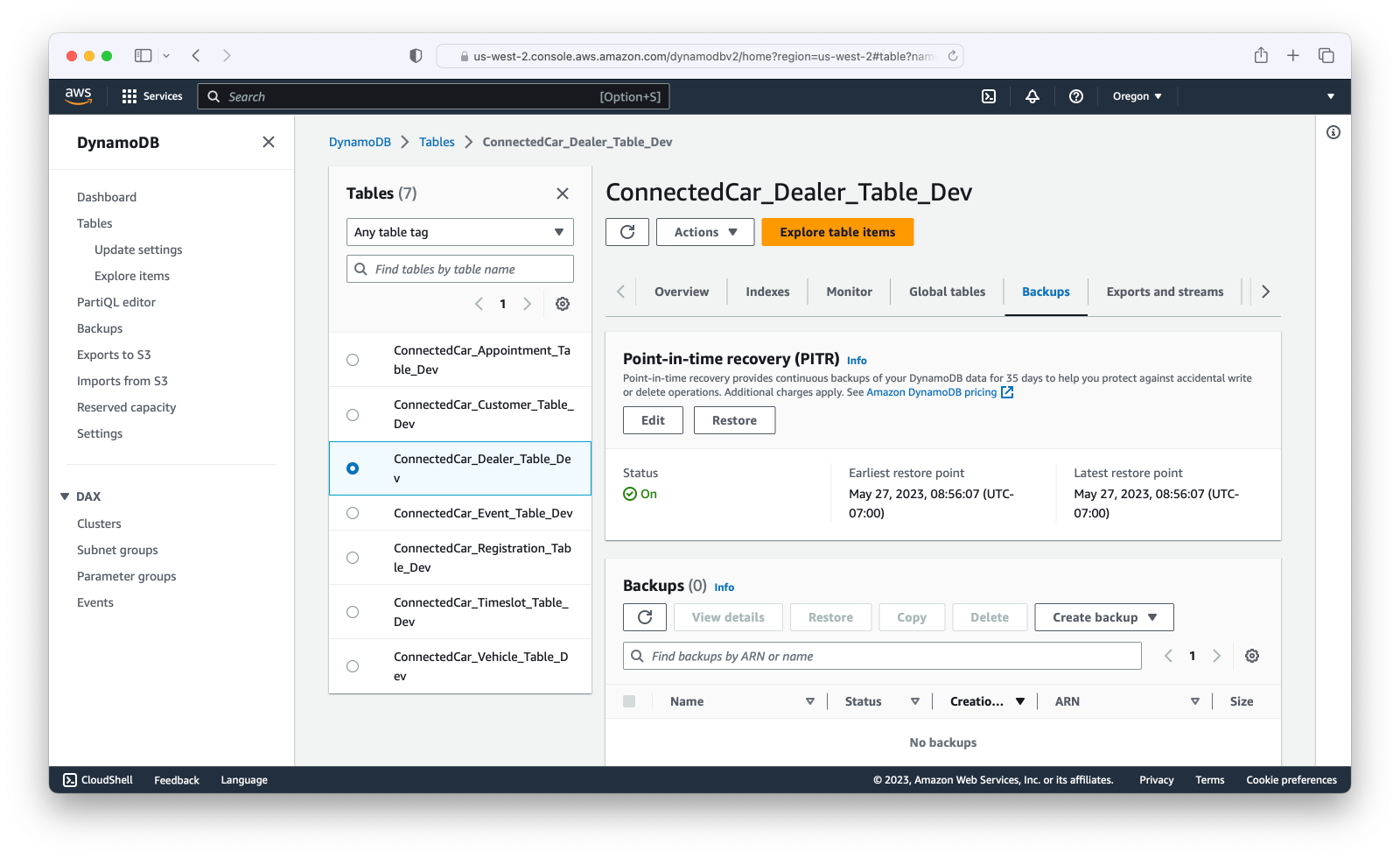Select ConnectedCar_Timeslot_Table_Dev radio button
The image size is (1400, 858).
[353, 612]
